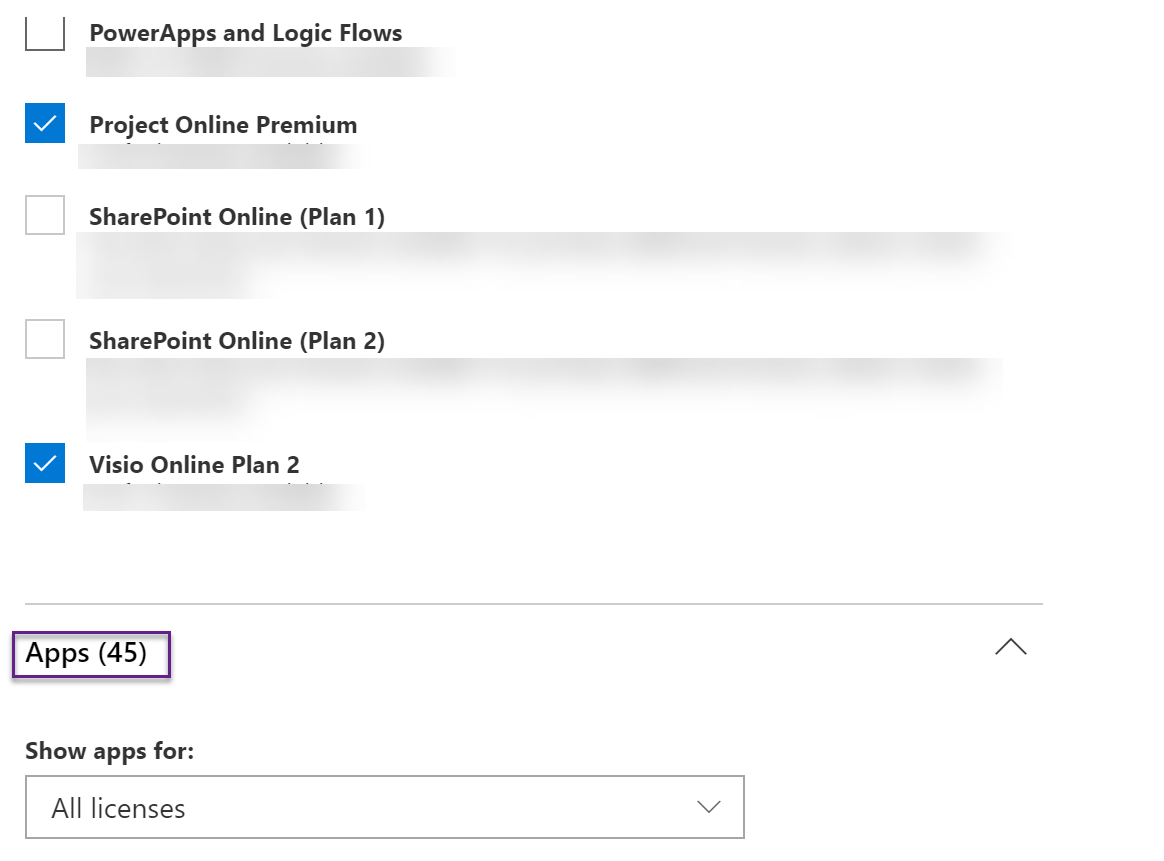
Task: Select the Project Online Premium label text
Action: (x=223, y=125)
